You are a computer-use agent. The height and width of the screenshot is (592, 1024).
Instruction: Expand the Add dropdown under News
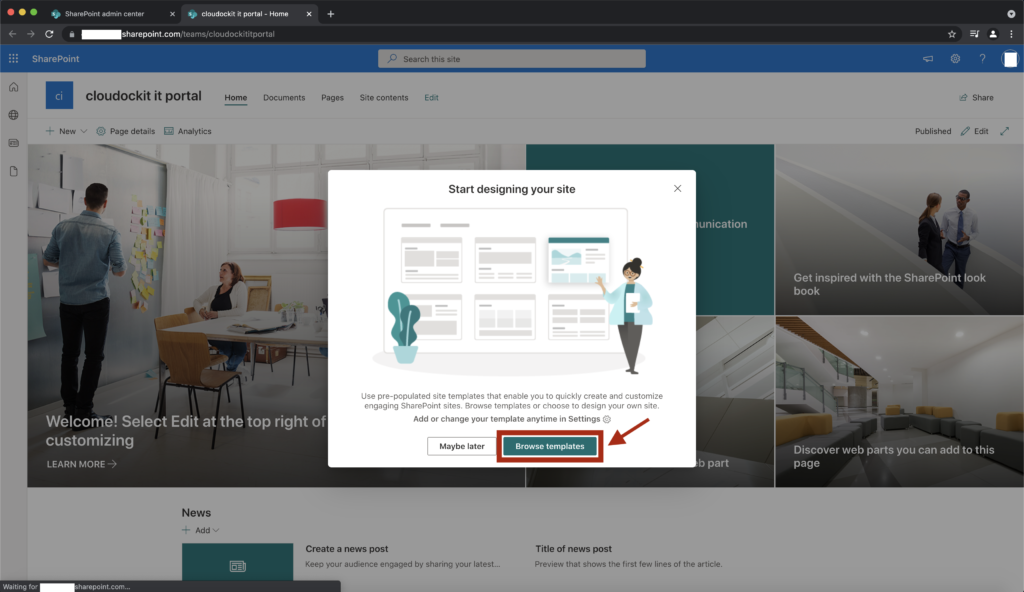point(201,531)
